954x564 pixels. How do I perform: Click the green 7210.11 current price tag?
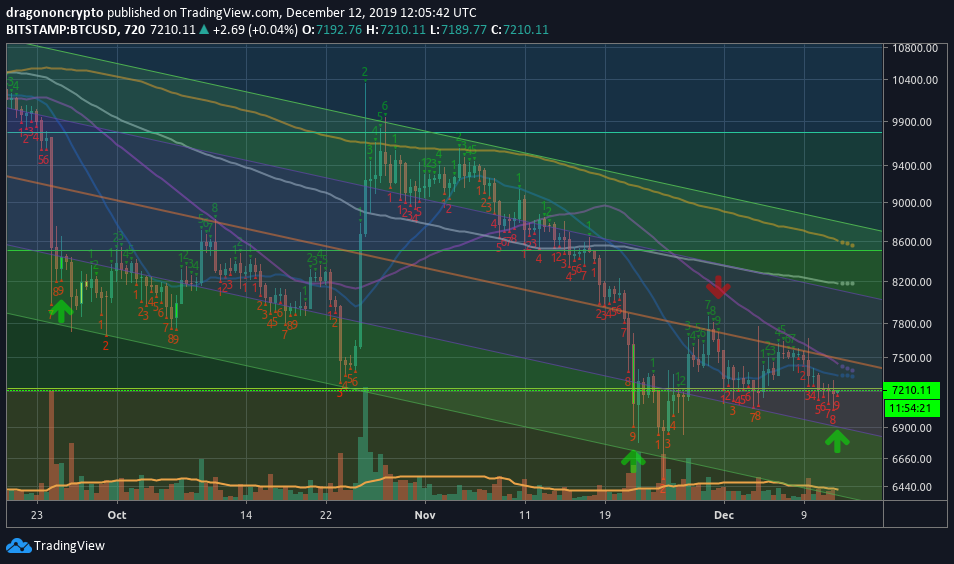pos(911,390)
